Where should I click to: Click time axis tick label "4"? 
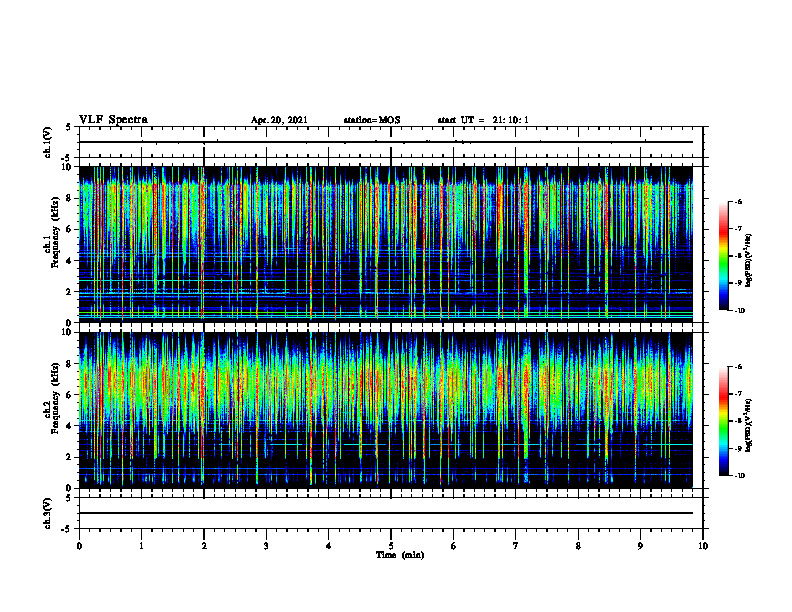[x=329, y=546]
